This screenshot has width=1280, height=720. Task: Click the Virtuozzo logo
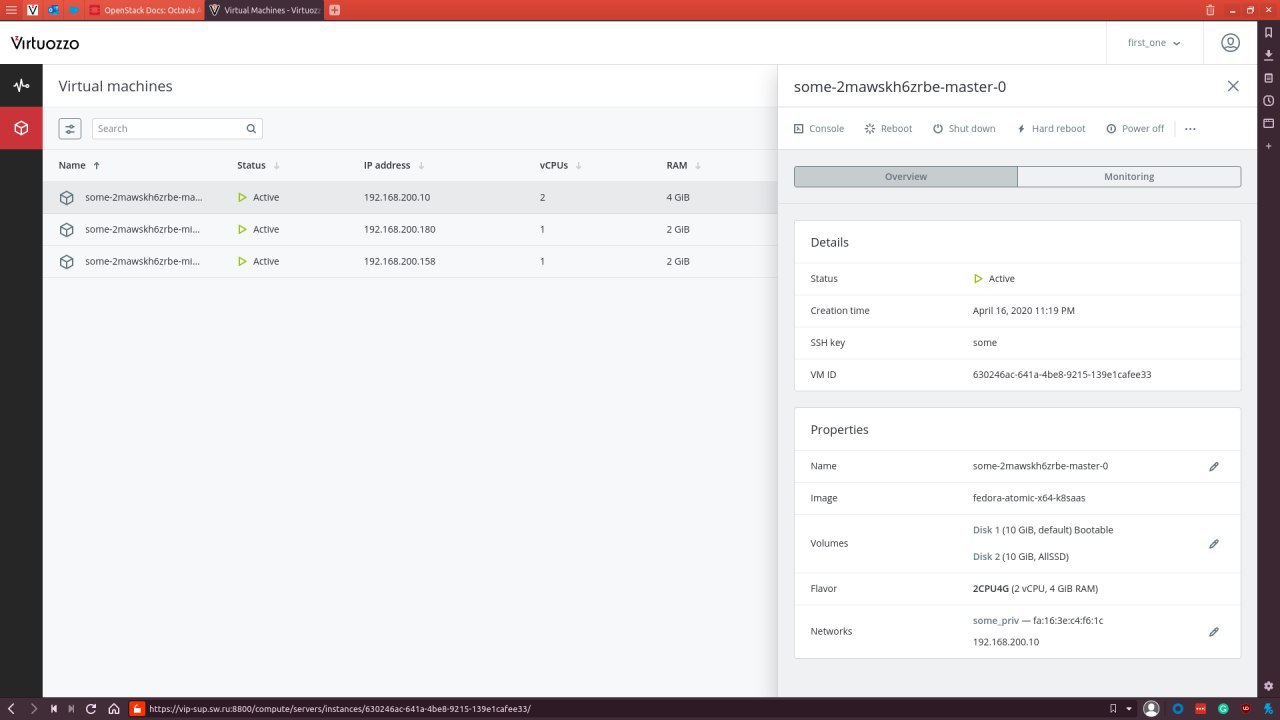45,43
